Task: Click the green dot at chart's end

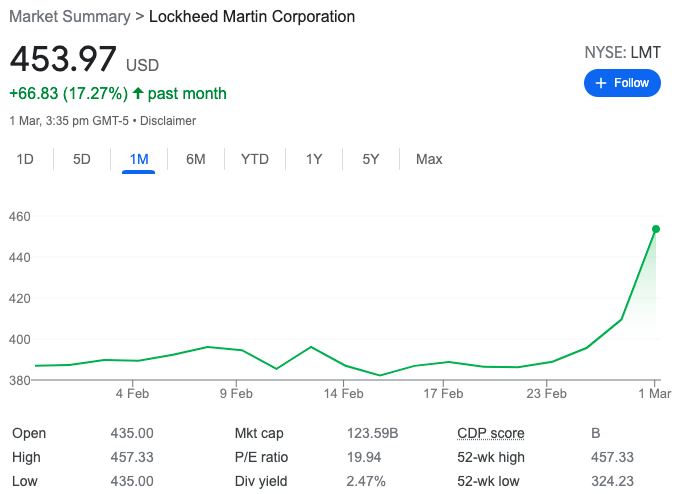Action: coord(656,229)
